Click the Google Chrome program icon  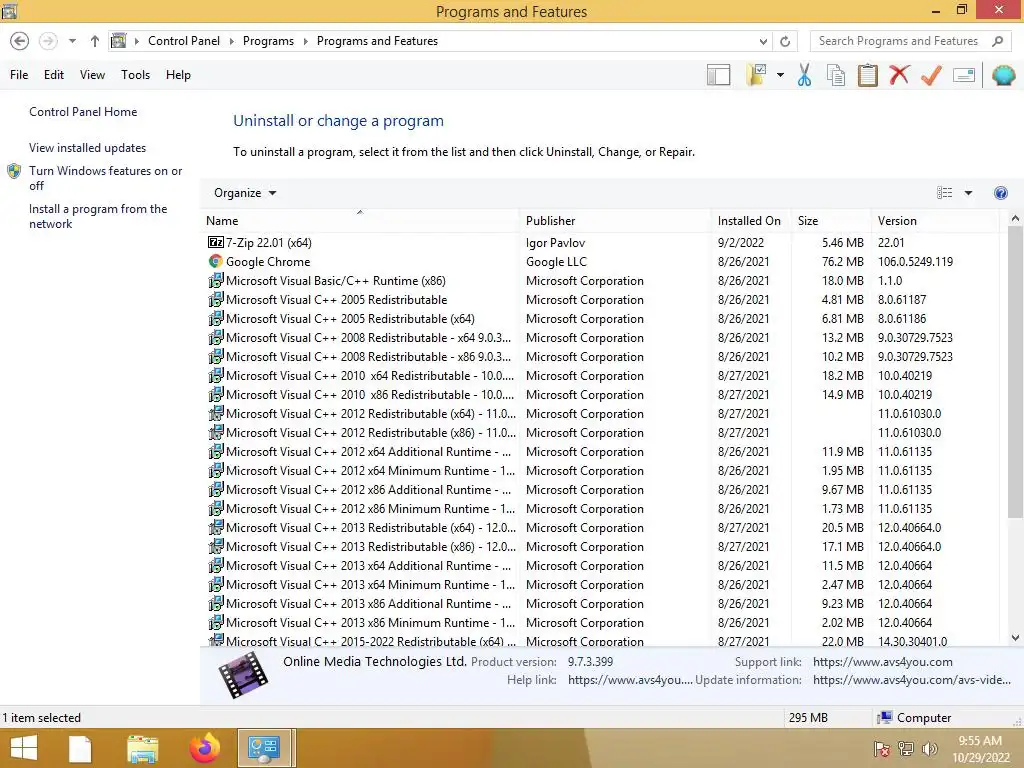click(x=216, y=261)
